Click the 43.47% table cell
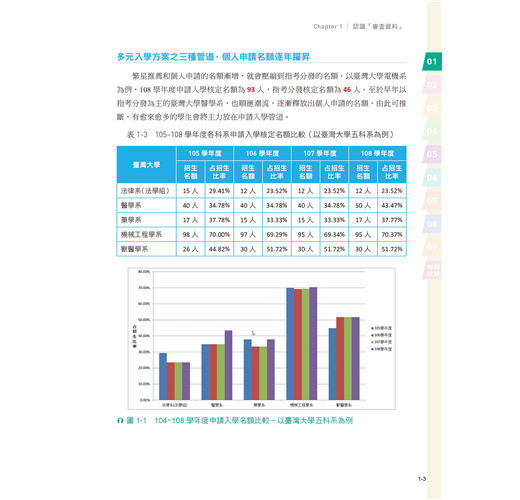Viewport: 520px width, 500px height. 392,205
